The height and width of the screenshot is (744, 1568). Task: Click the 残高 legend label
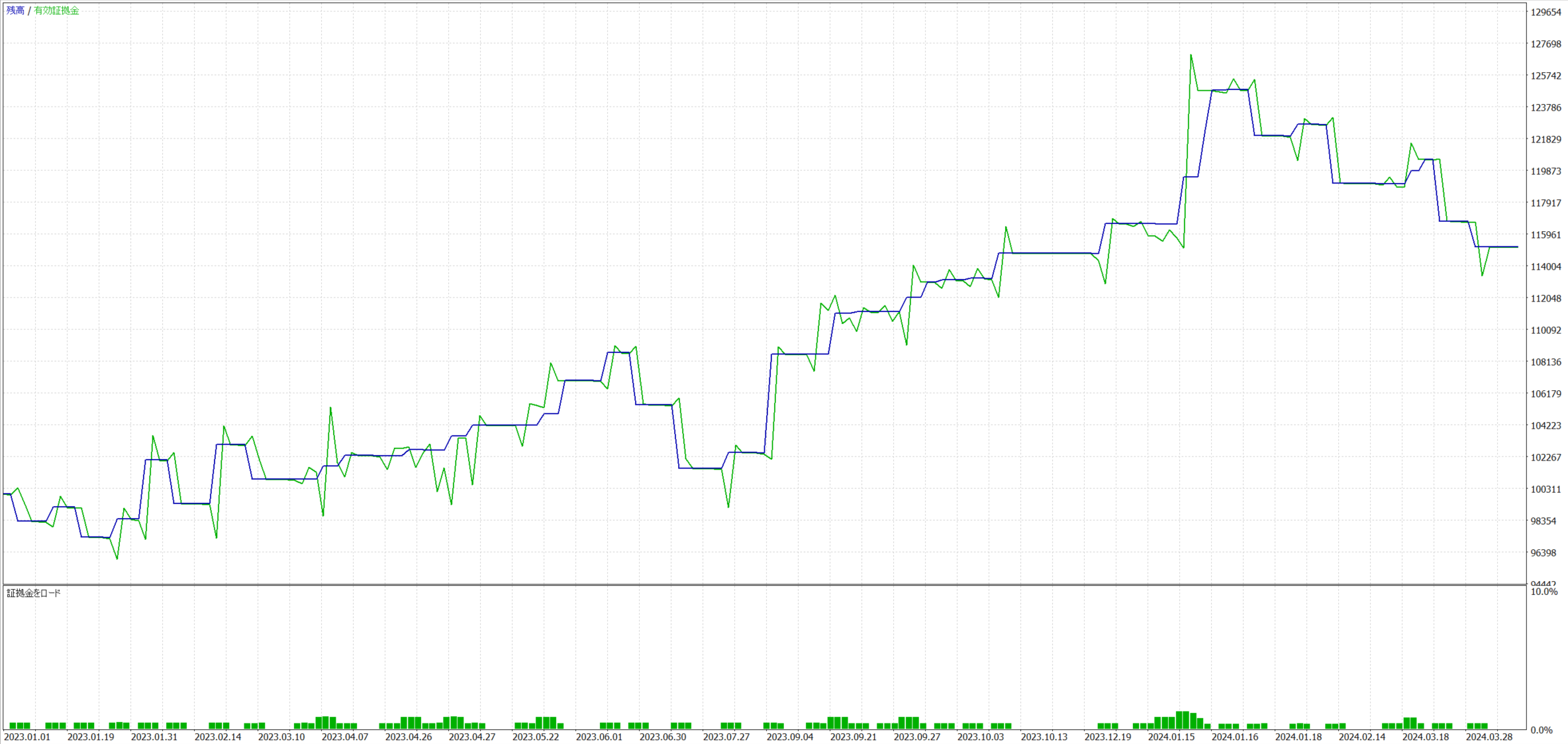click(x=15, y=11)
